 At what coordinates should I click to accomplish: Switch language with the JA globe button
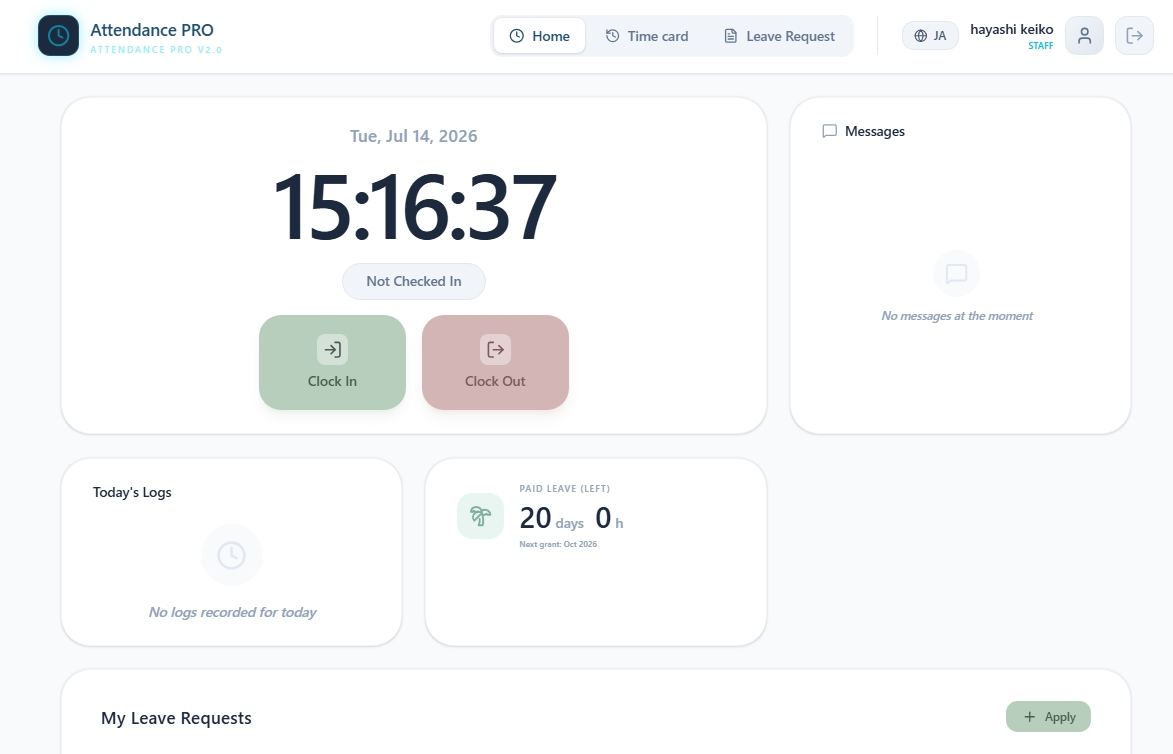click(x=930, y=36)
